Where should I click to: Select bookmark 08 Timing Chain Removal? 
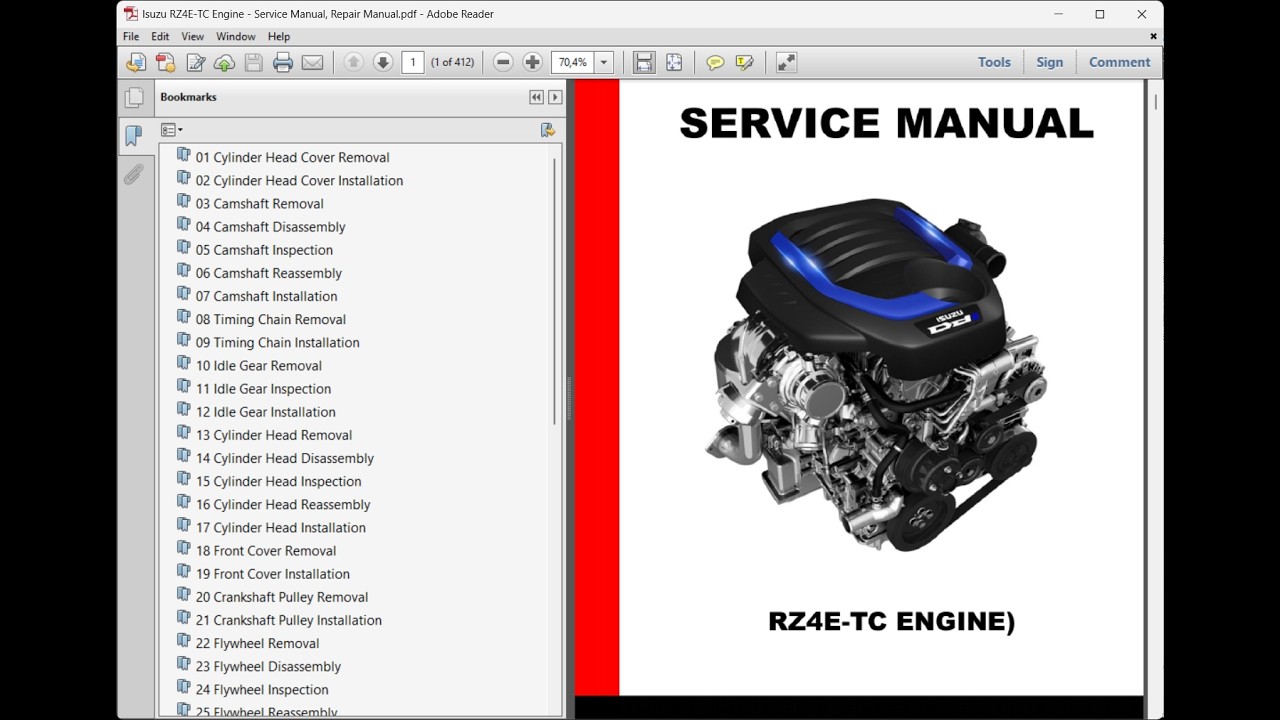click(x=270, y=319)
